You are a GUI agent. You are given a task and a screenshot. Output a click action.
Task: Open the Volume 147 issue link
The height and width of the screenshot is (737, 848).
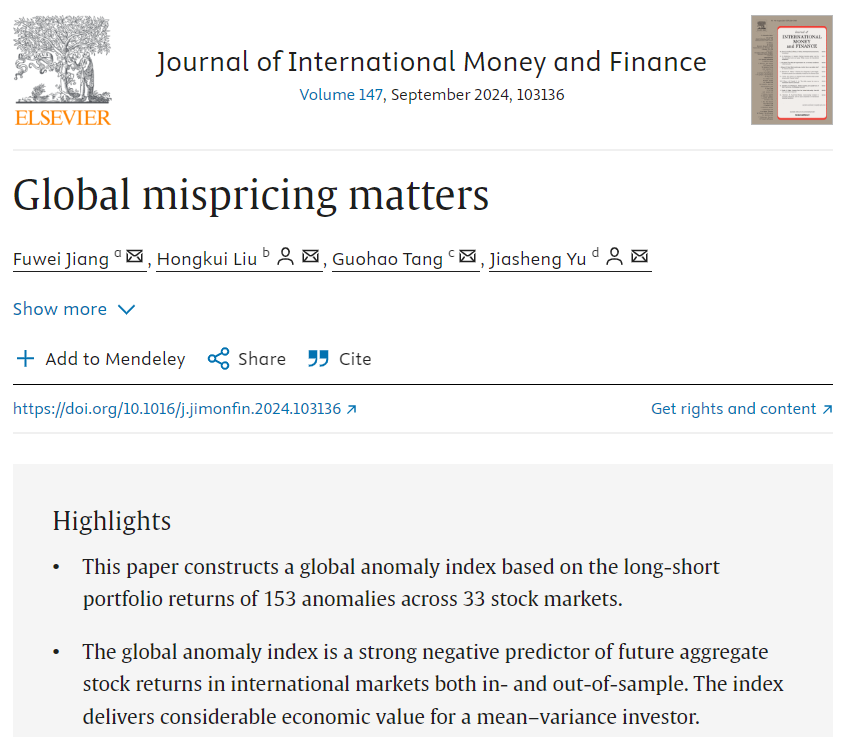coord(341,95)
